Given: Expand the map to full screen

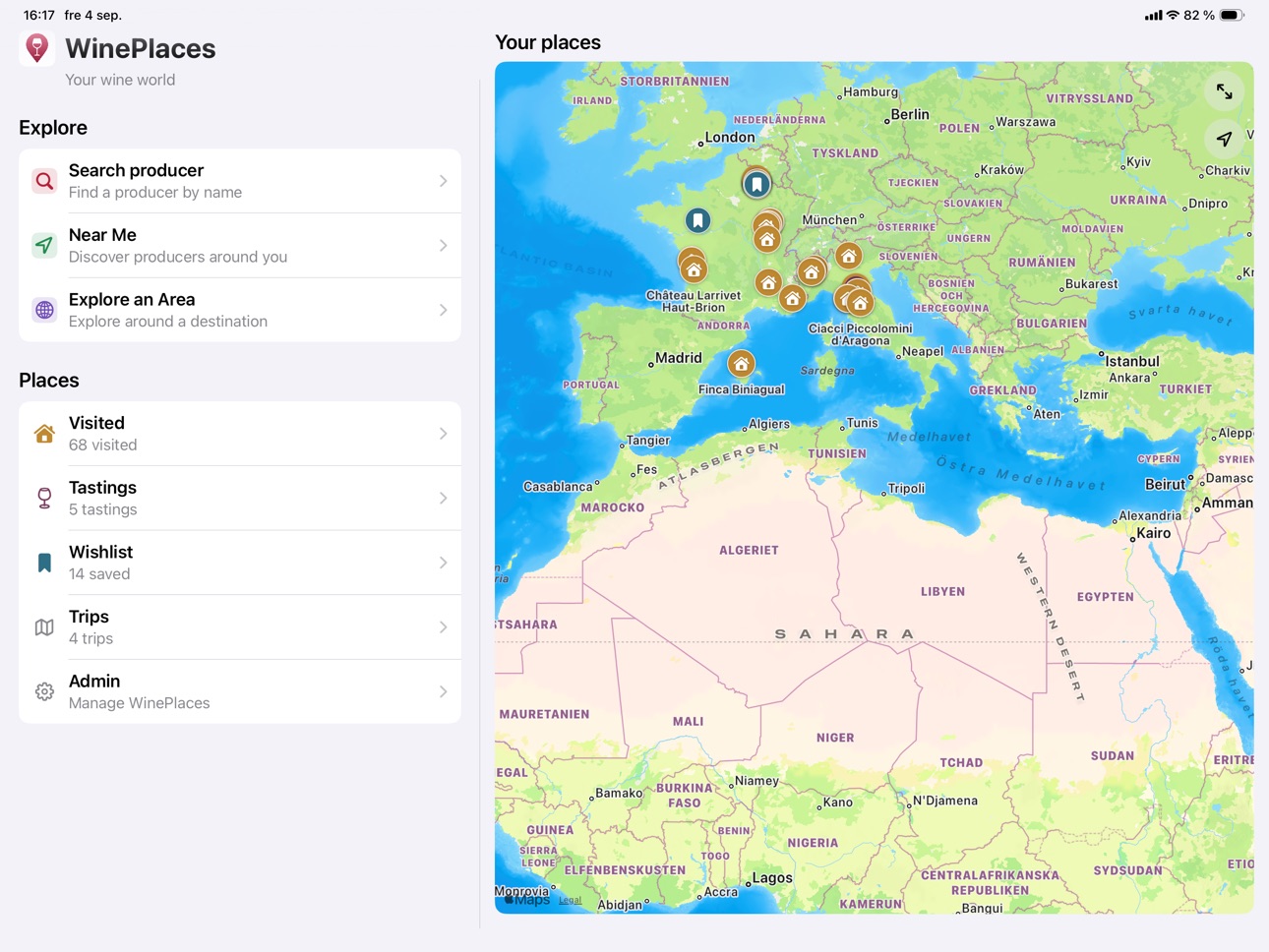Looking at the screenshot, I should [x=1224, y=91].
